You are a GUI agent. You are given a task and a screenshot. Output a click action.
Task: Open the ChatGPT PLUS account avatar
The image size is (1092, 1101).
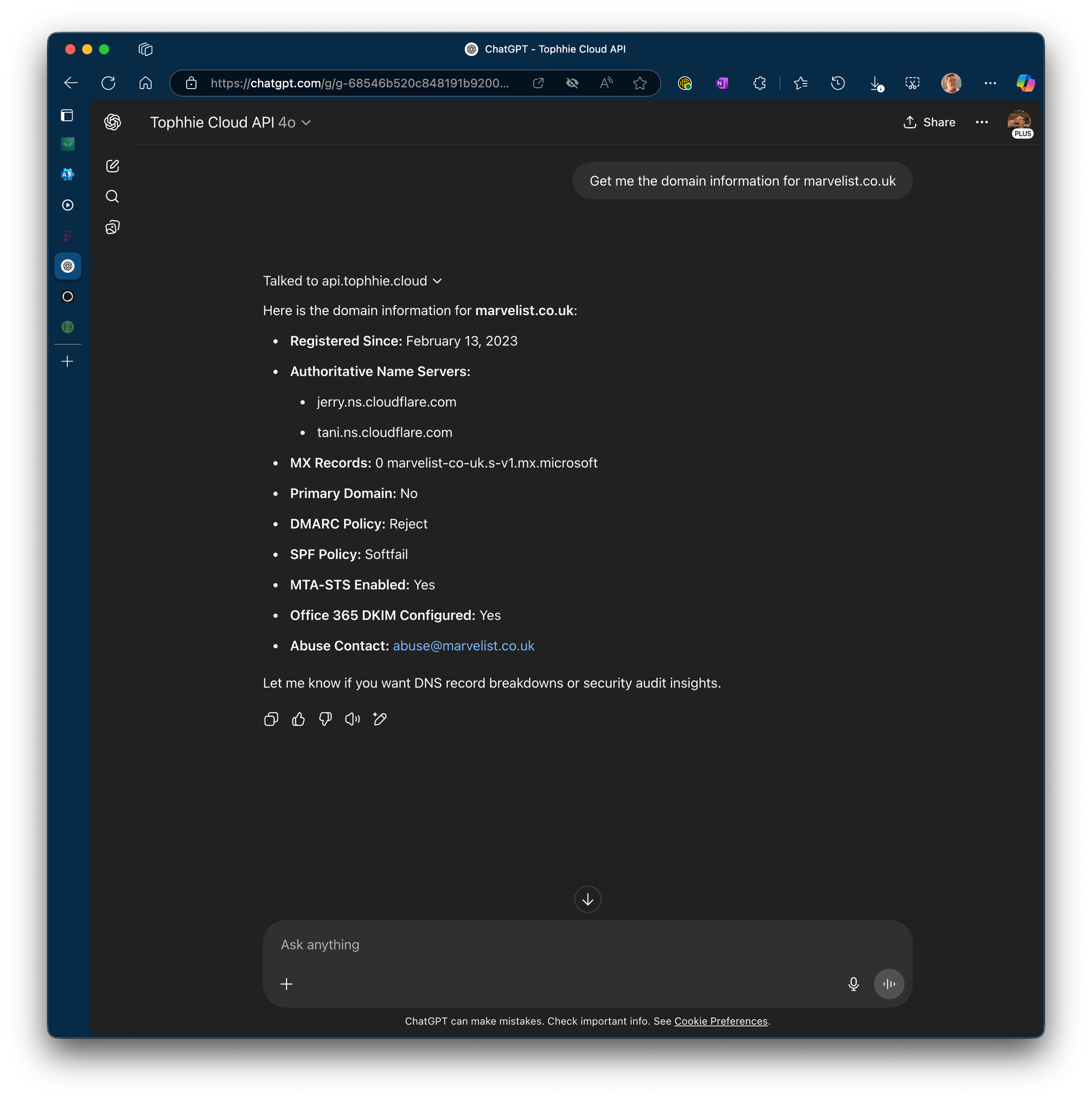coord(1020,123)
